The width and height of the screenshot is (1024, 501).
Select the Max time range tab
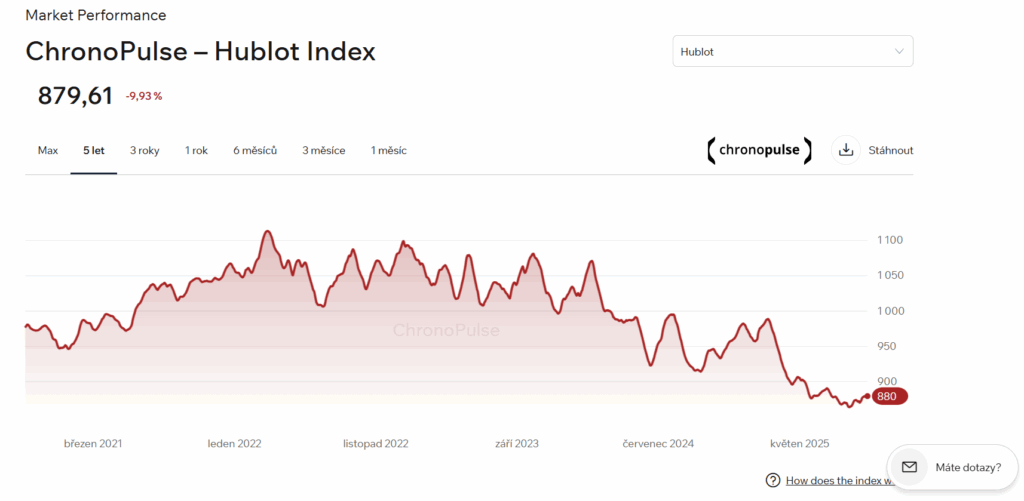48,151
